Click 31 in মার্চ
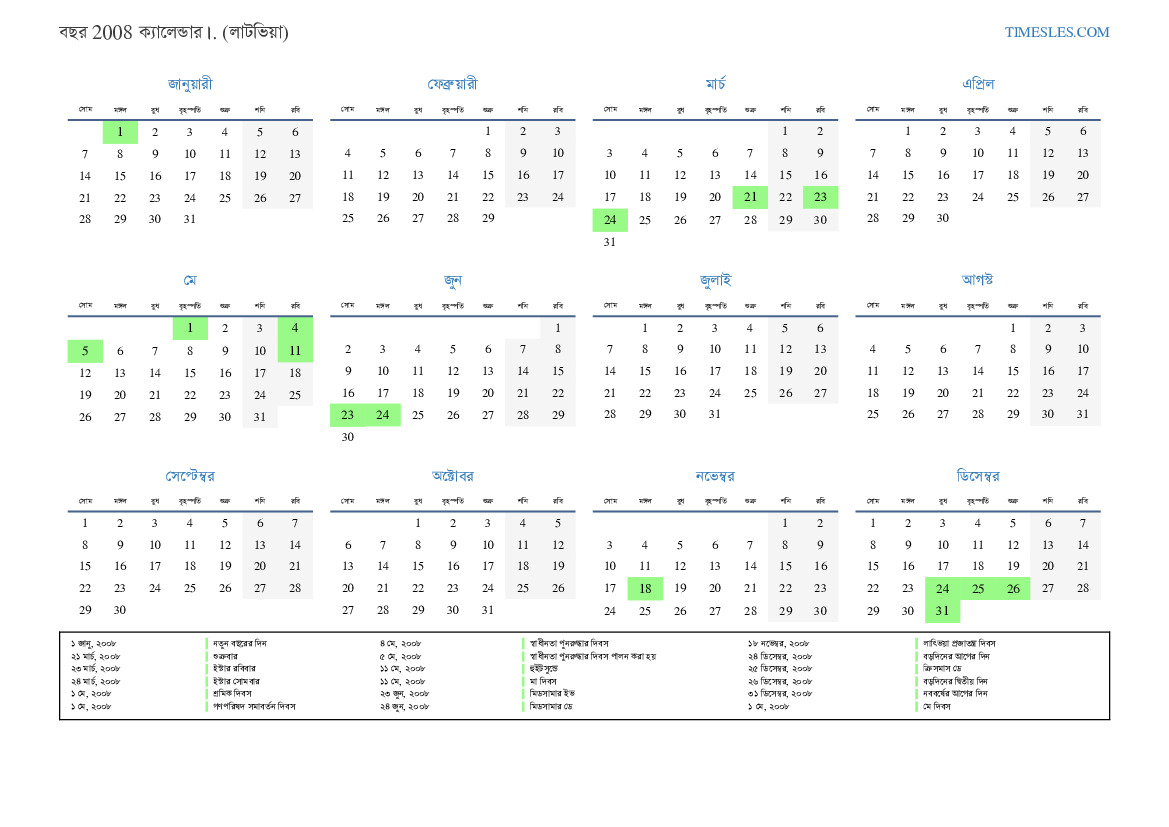Image resolution: width=1169 pixels, height=827 pixels. (610, 242)
